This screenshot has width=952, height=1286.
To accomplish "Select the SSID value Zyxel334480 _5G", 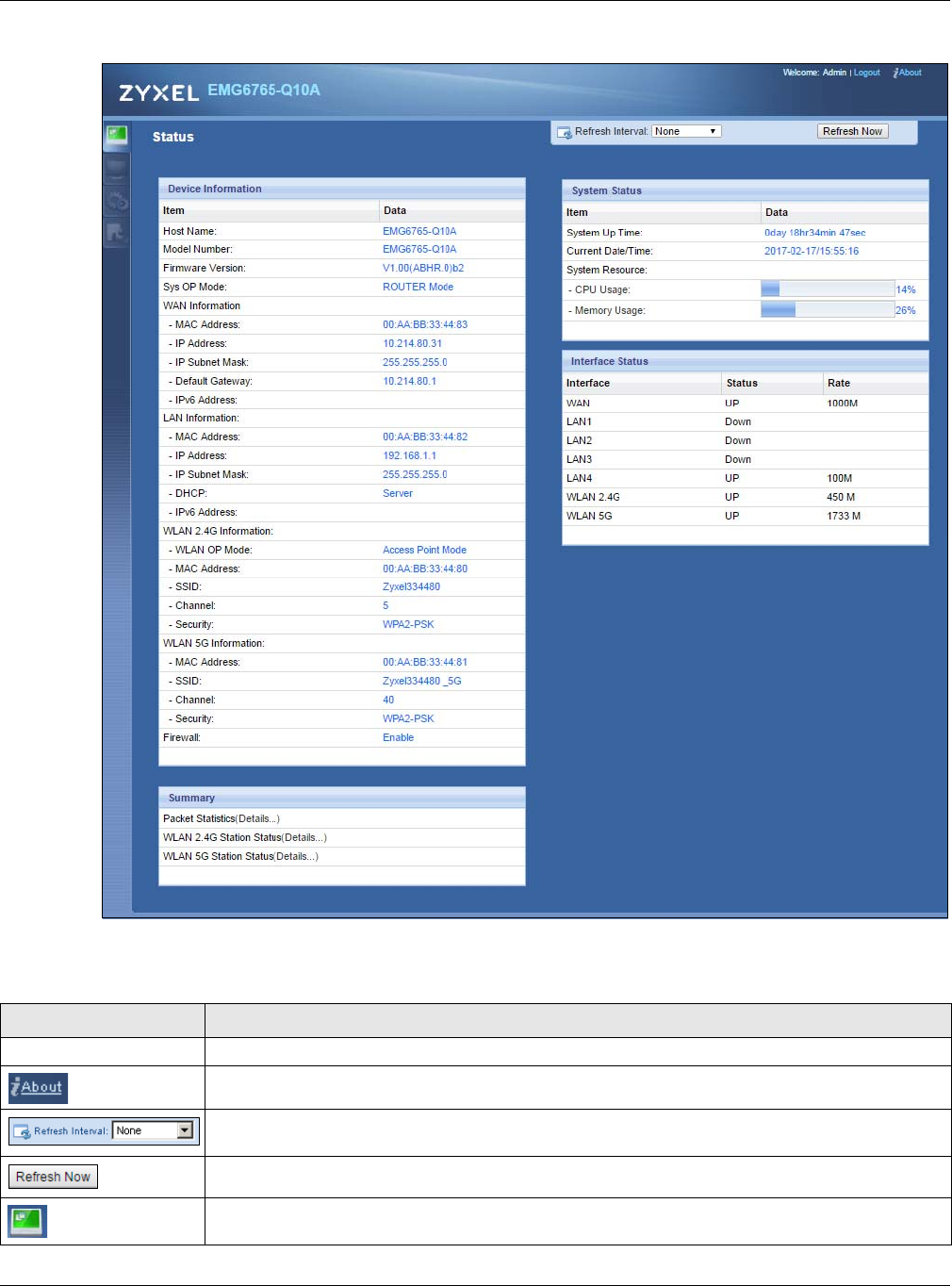I will (422, 681).
